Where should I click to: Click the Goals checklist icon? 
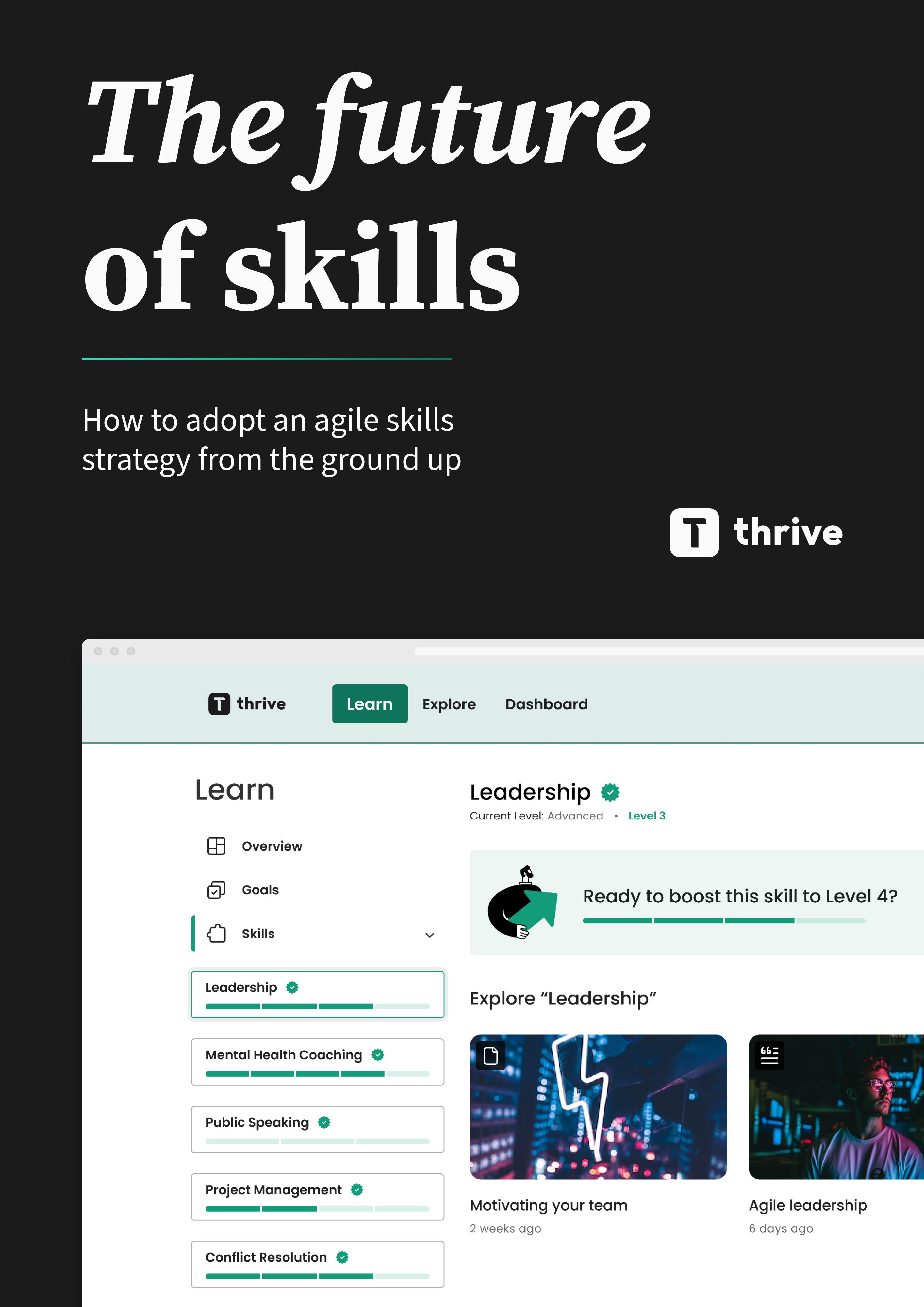(216, 890)
